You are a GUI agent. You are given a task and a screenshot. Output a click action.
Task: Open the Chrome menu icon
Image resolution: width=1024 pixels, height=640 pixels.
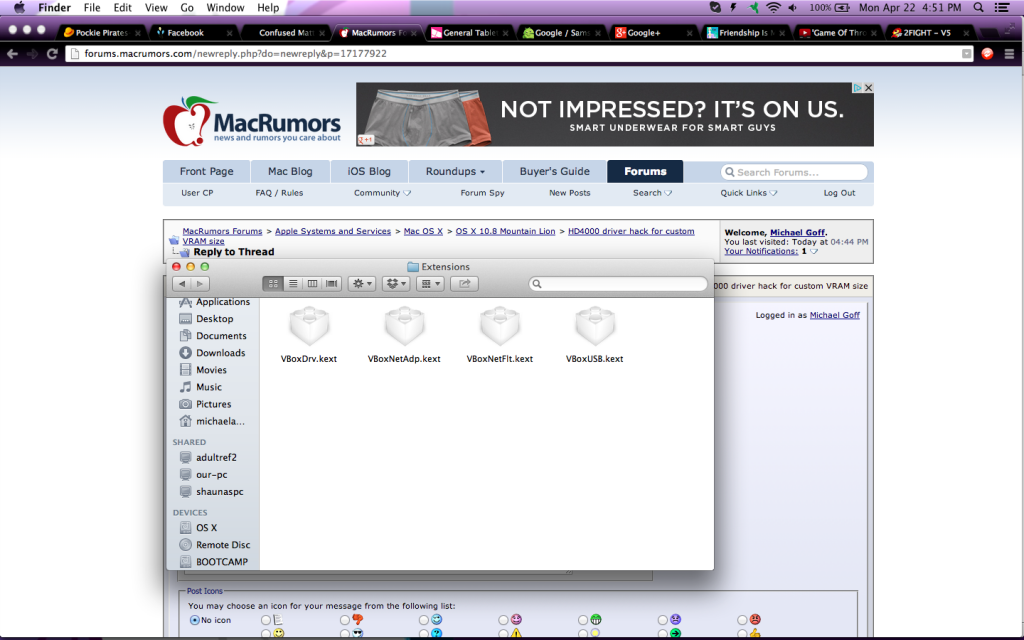pyautogui.click(x=1009, y=54)
